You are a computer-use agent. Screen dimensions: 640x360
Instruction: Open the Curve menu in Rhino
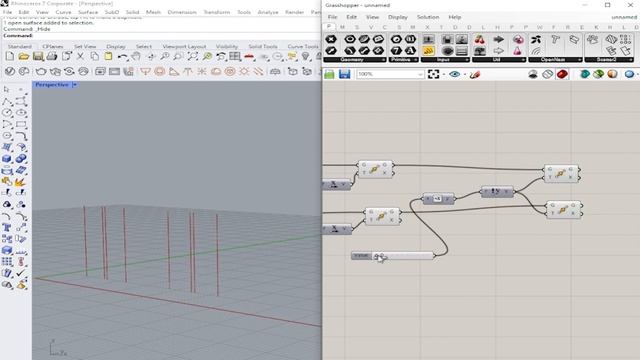coord(63,12)
